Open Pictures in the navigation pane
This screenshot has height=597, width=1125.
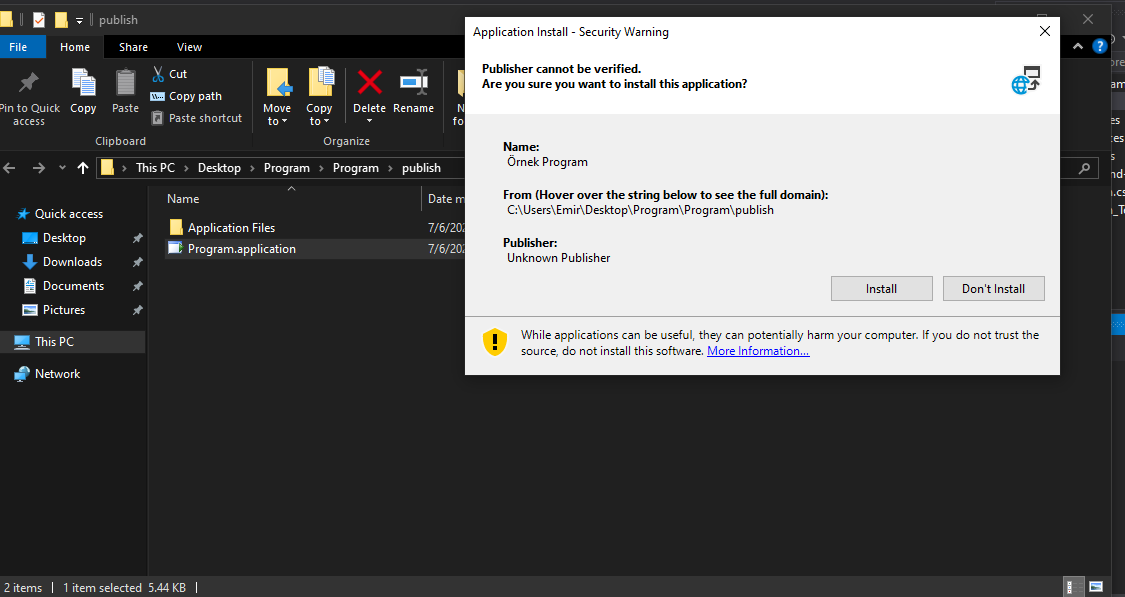(x=64, y=310)
